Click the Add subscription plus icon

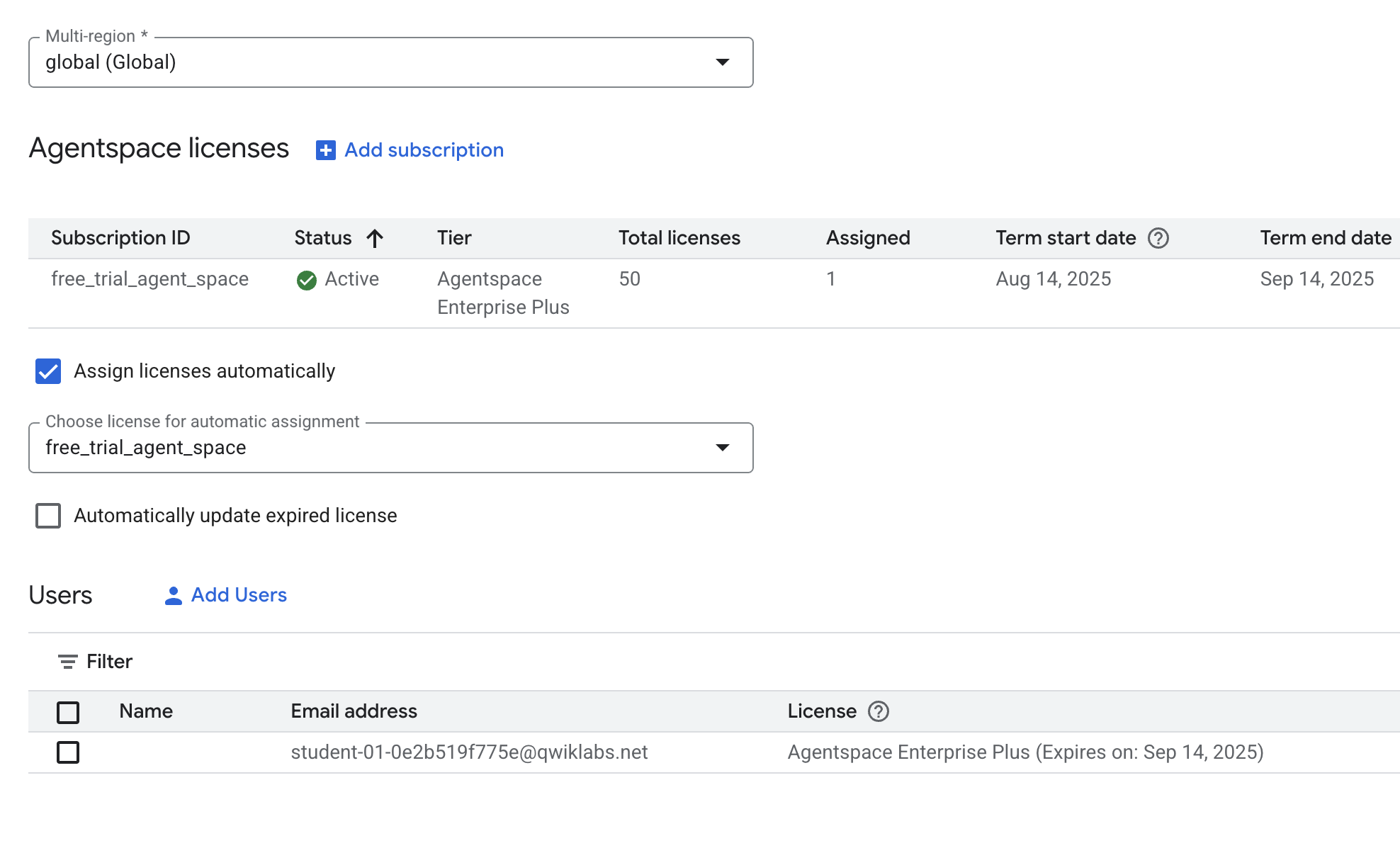[325, 150]
